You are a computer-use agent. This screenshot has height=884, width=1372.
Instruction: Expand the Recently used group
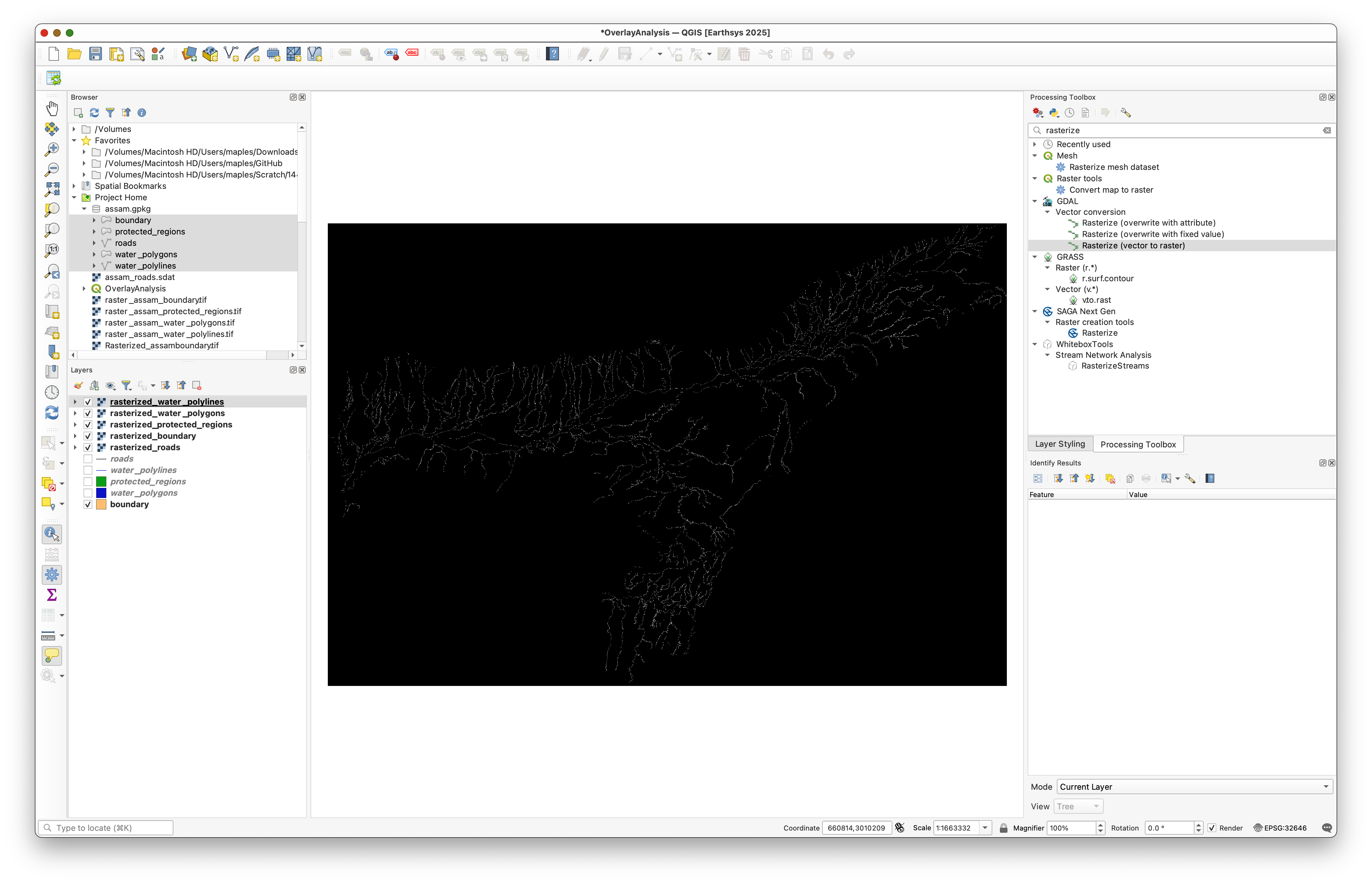click(1034, 145)
